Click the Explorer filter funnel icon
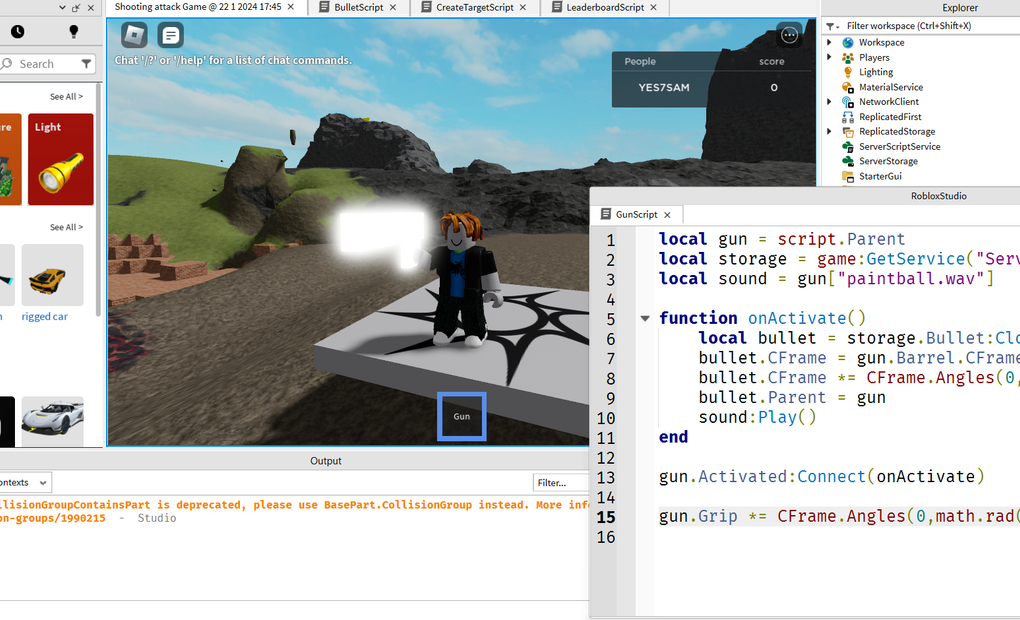The height and width of the screenshot is (620, 1020). tap(832, 26)
